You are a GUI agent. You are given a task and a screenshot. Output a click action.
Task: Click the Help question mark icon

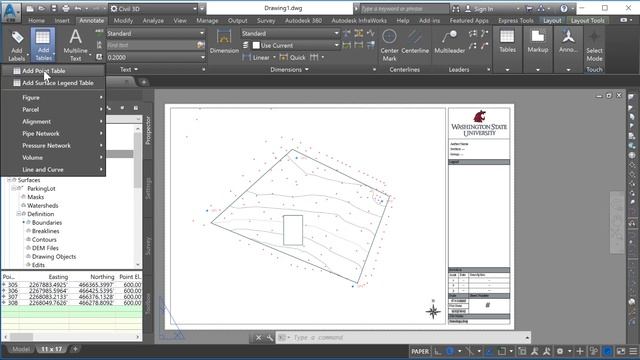(564, 8)
